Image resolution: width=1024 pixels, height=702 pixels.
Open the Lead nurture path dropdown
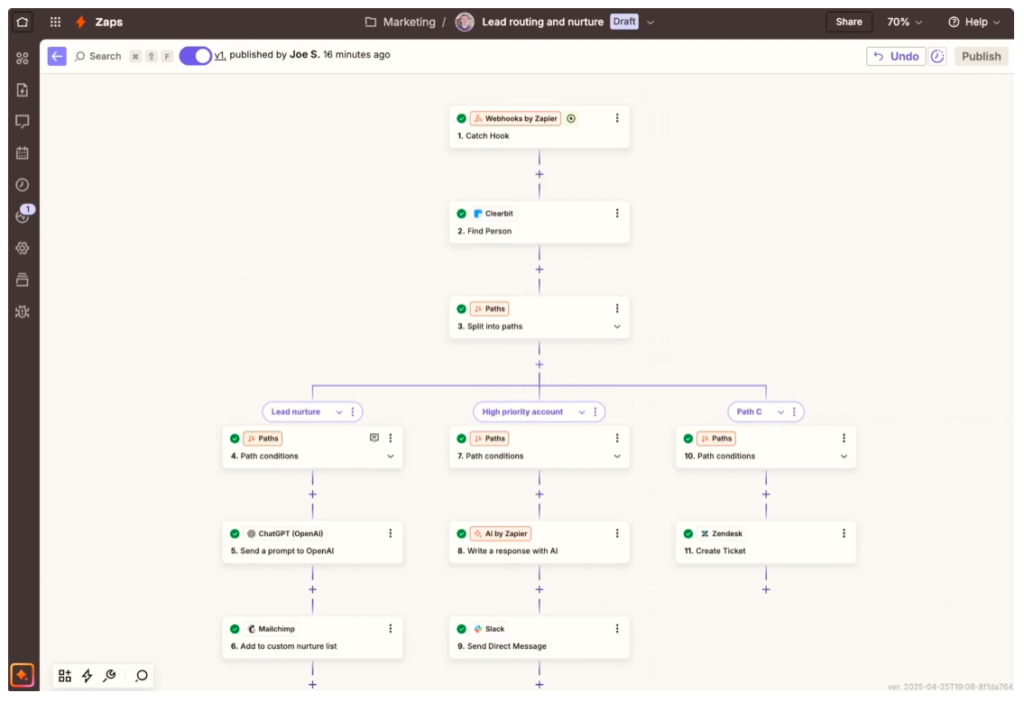(339, 412)
